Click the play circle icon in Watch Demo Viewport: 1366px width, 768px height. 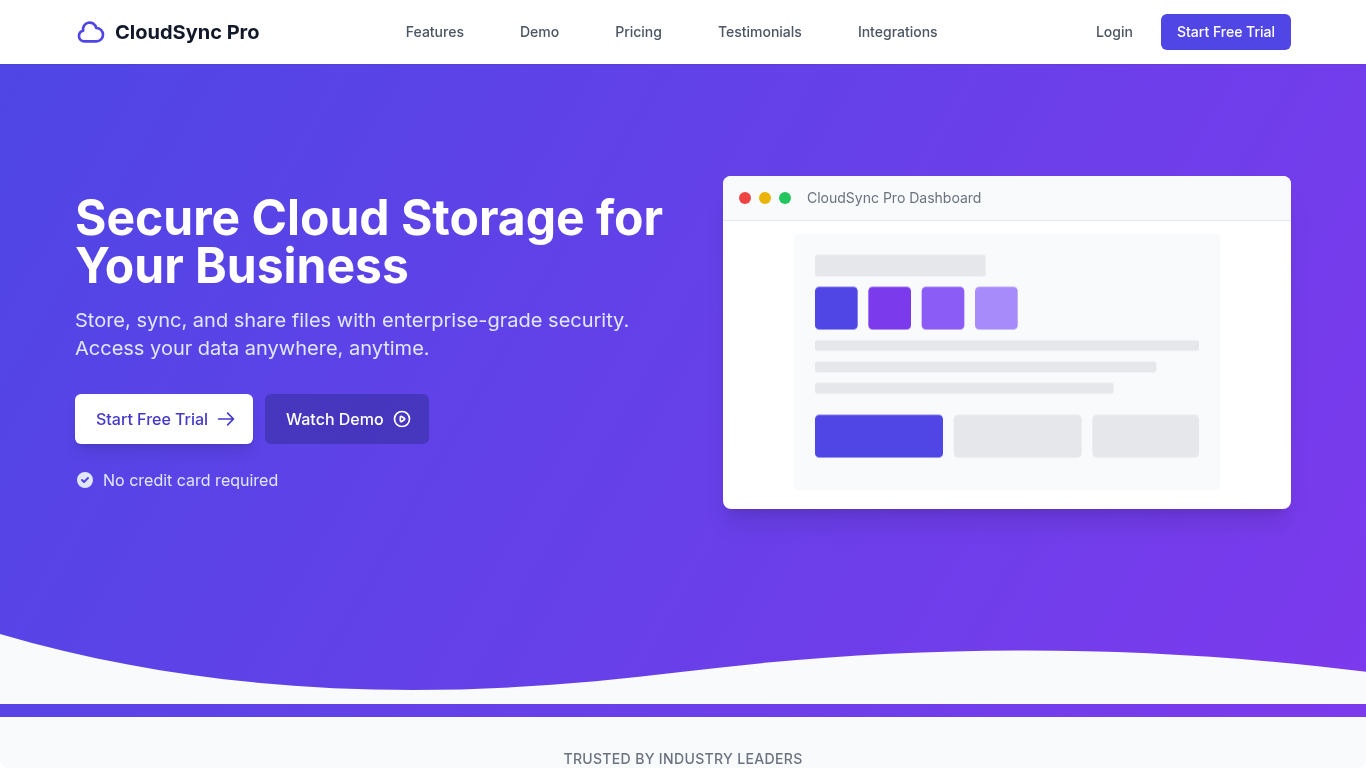(402, 419)
